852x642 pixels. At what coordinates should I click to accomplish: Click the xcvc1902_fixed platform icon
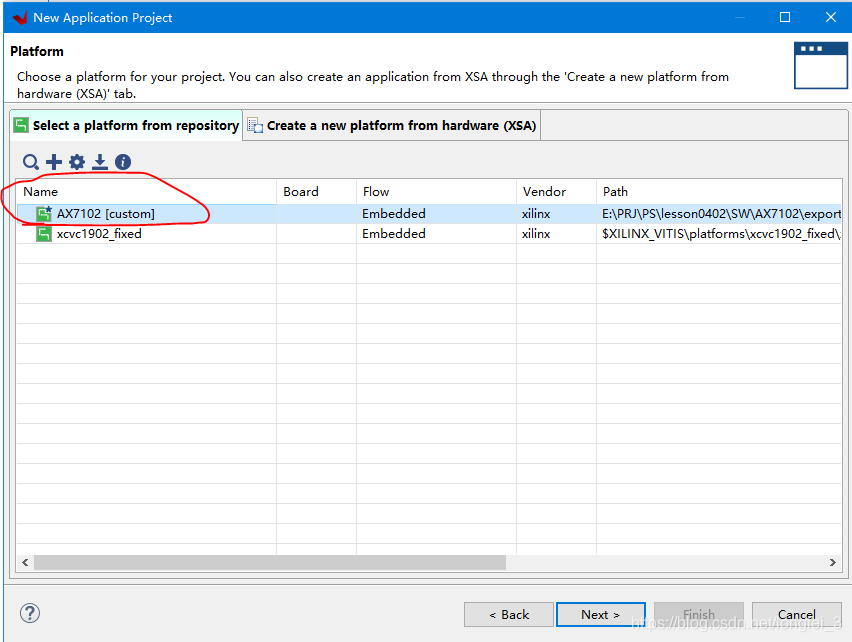click(44, 234)
